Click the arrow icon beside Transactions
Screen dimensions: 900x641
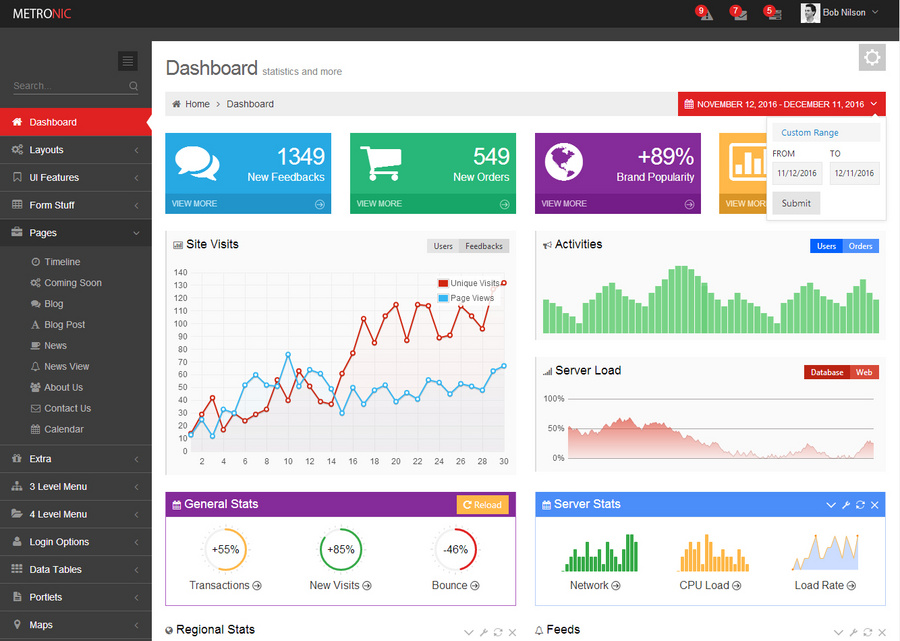257,586
